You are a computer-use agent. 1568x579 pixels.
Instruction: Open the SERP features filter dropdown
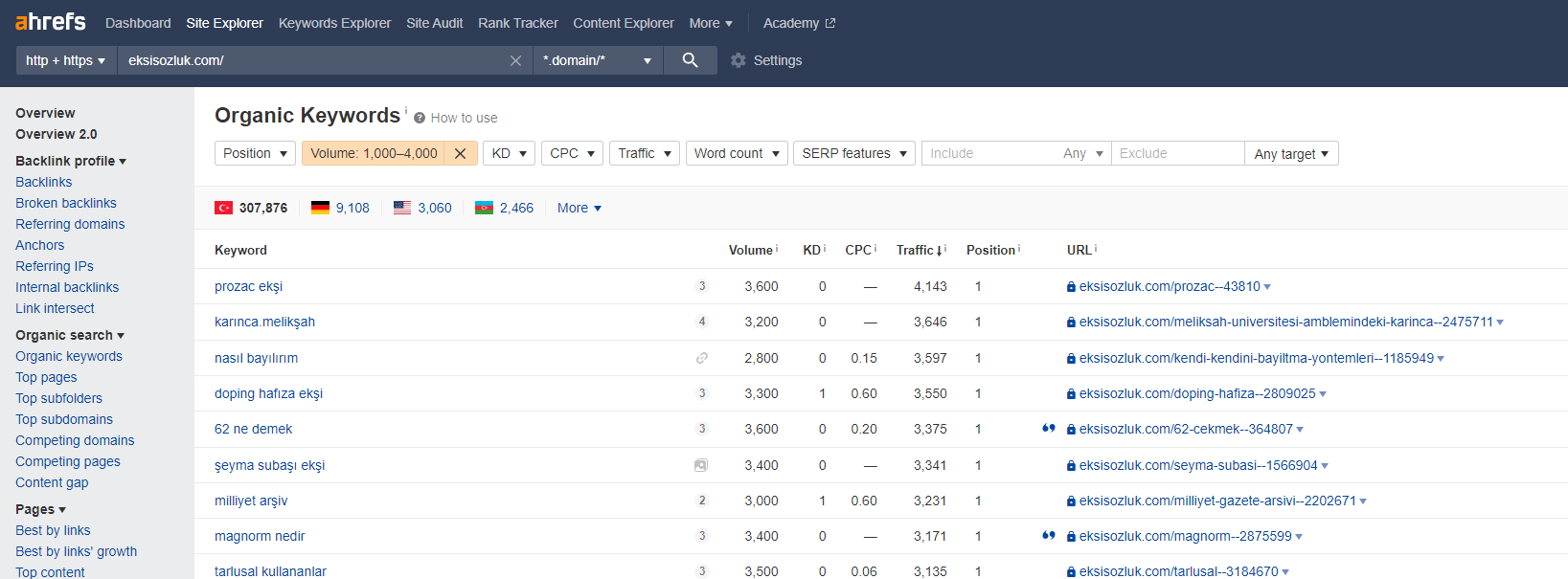point(854,153)
